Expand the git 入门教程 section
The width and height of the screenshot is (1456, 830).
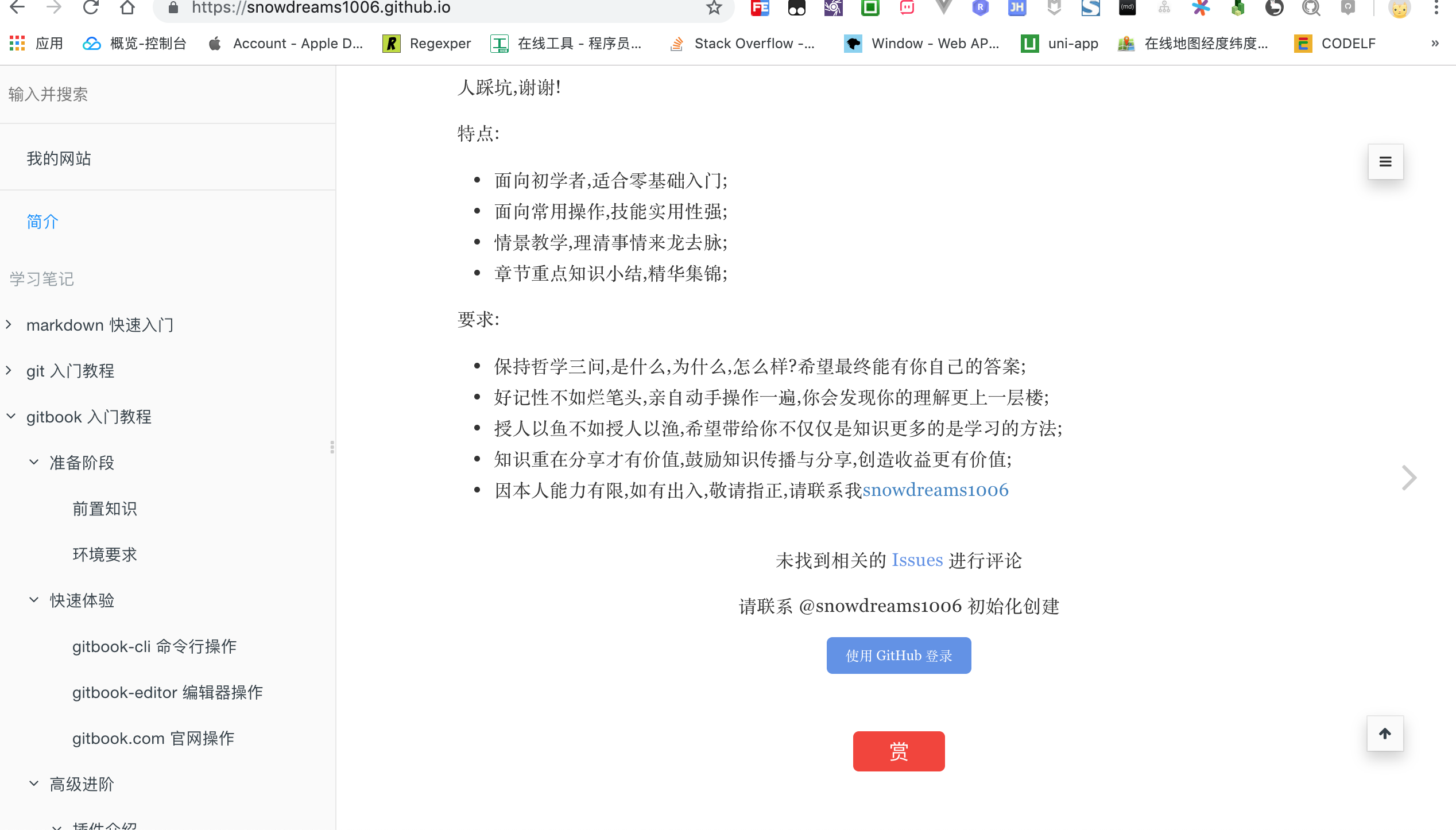coord(9,370)
